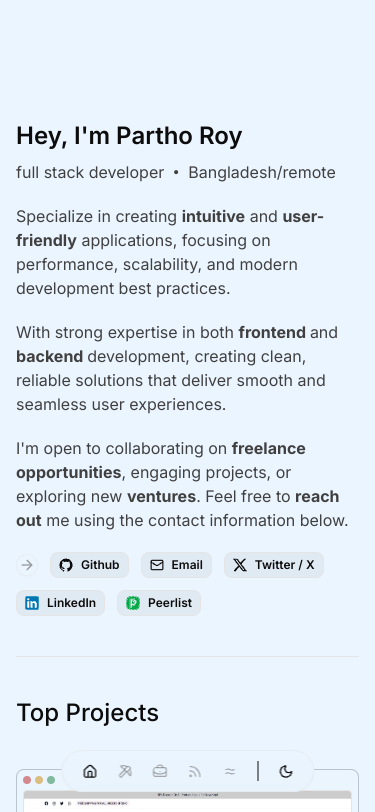Go to Home in the bottom dock
This screenshot has width=375, height=812.
90,772
